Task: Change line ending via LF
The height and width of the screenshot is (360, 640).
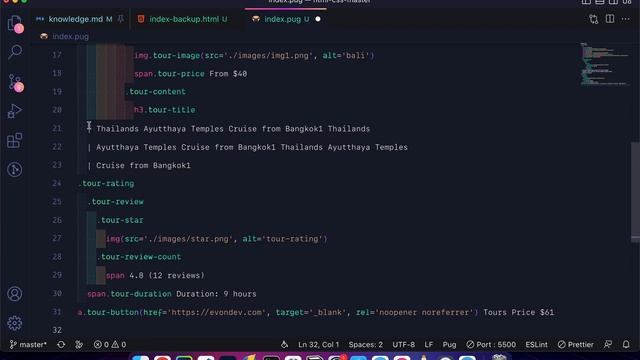Action: coord(429,344)
